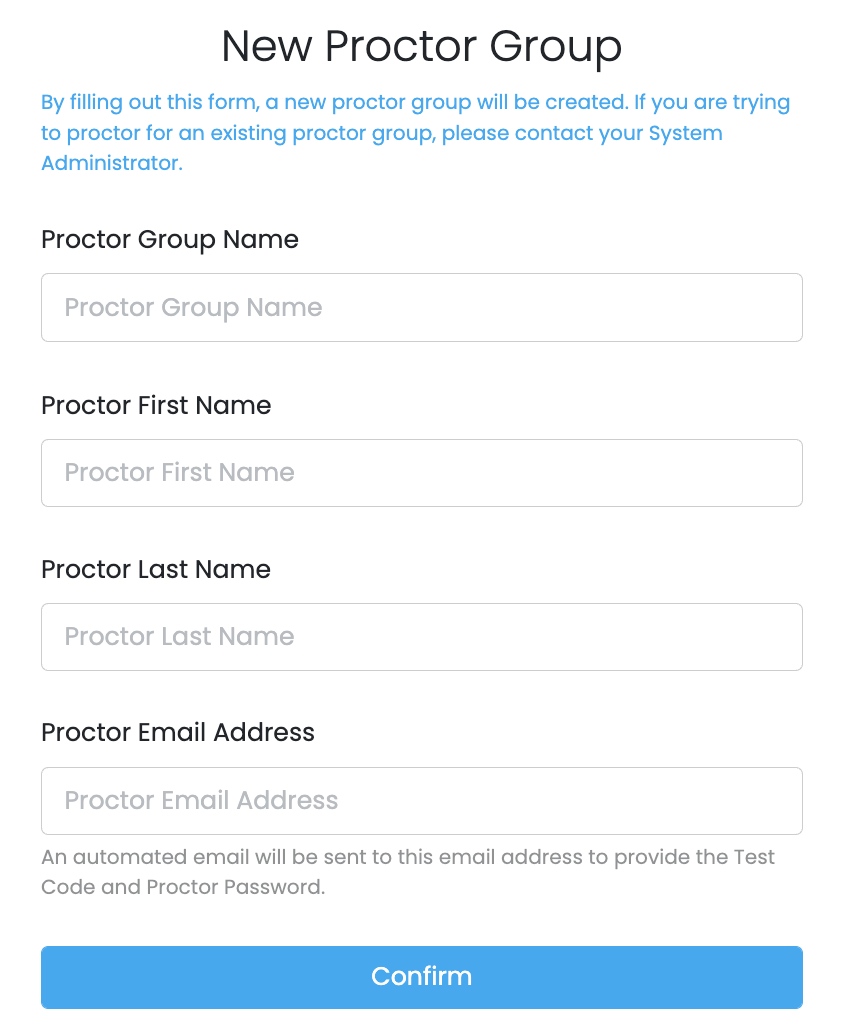Click the "Proctor Email Address" field label

pos(178,733)
